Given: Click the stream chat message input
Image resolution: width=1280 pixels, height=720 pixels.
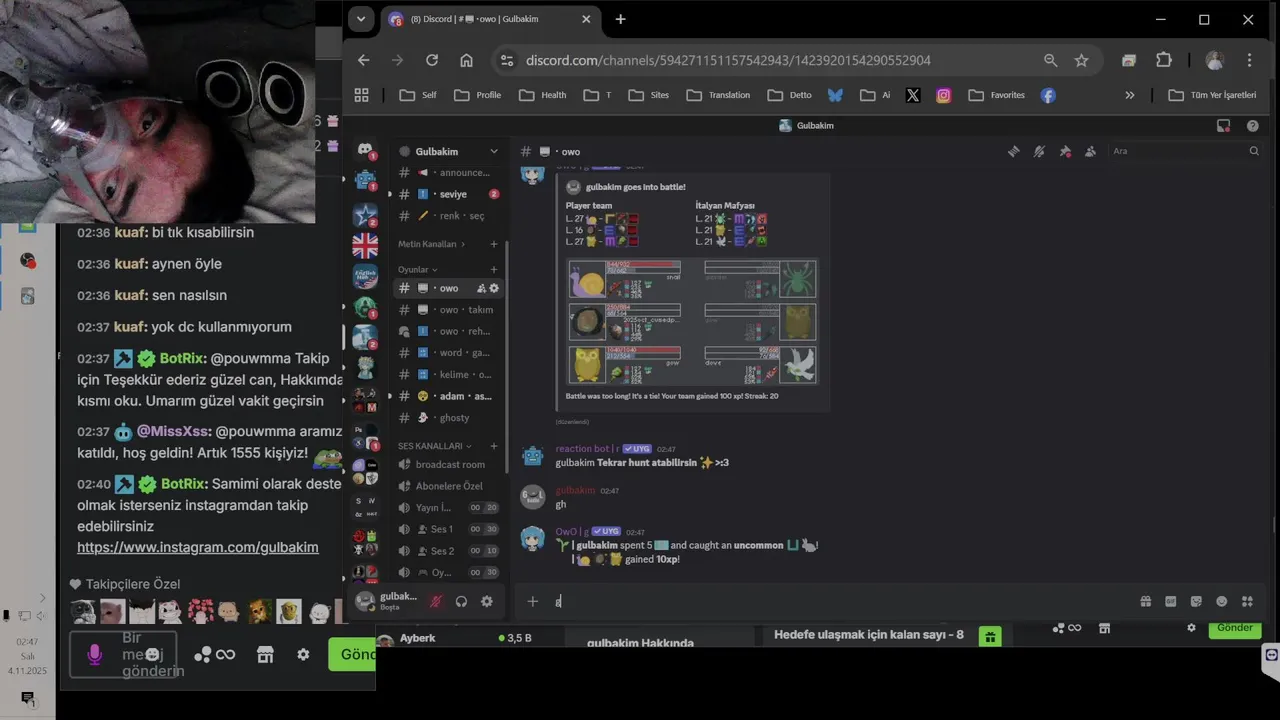Looking at the screenshot, I should pyautogui.click(x=122, y=654).
